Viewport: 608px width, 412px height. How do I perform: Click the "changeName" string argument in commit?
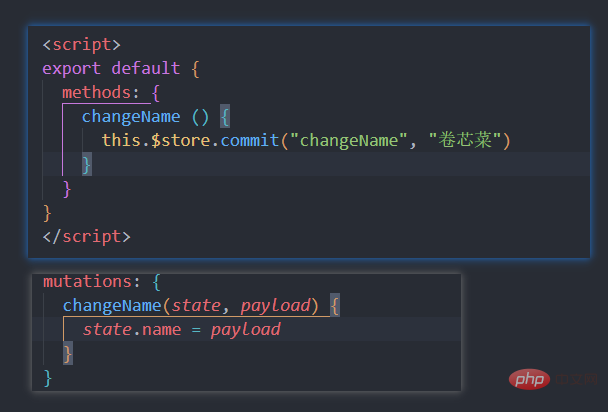(345, 141)
